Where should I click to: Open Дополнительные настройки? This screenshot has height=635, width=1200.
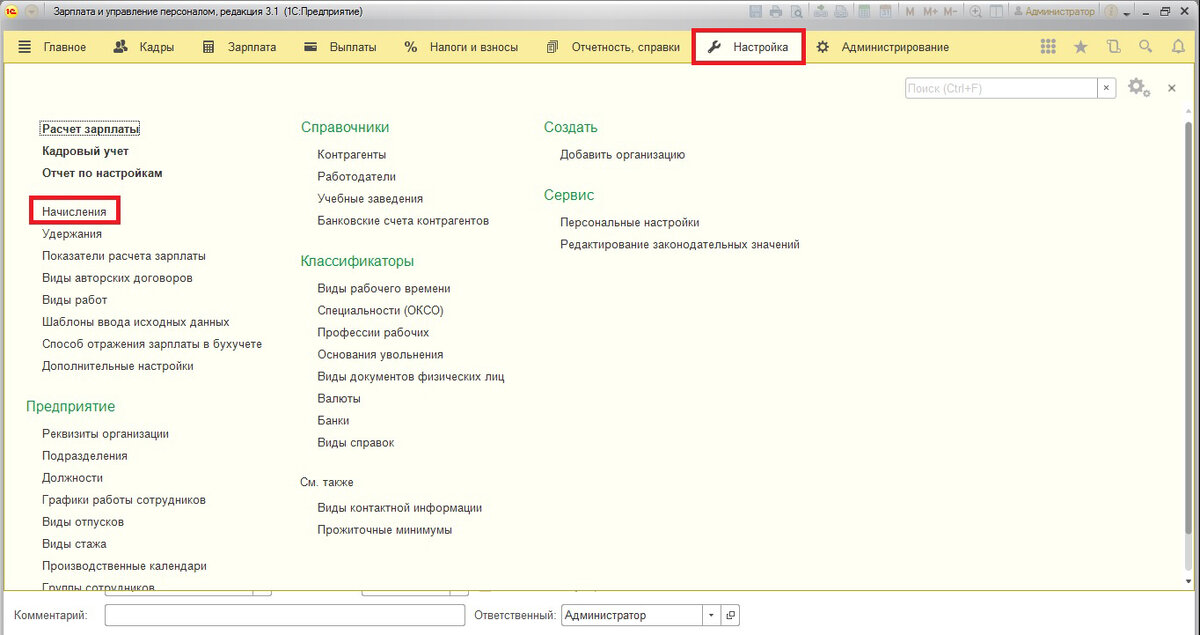(118, 366)
